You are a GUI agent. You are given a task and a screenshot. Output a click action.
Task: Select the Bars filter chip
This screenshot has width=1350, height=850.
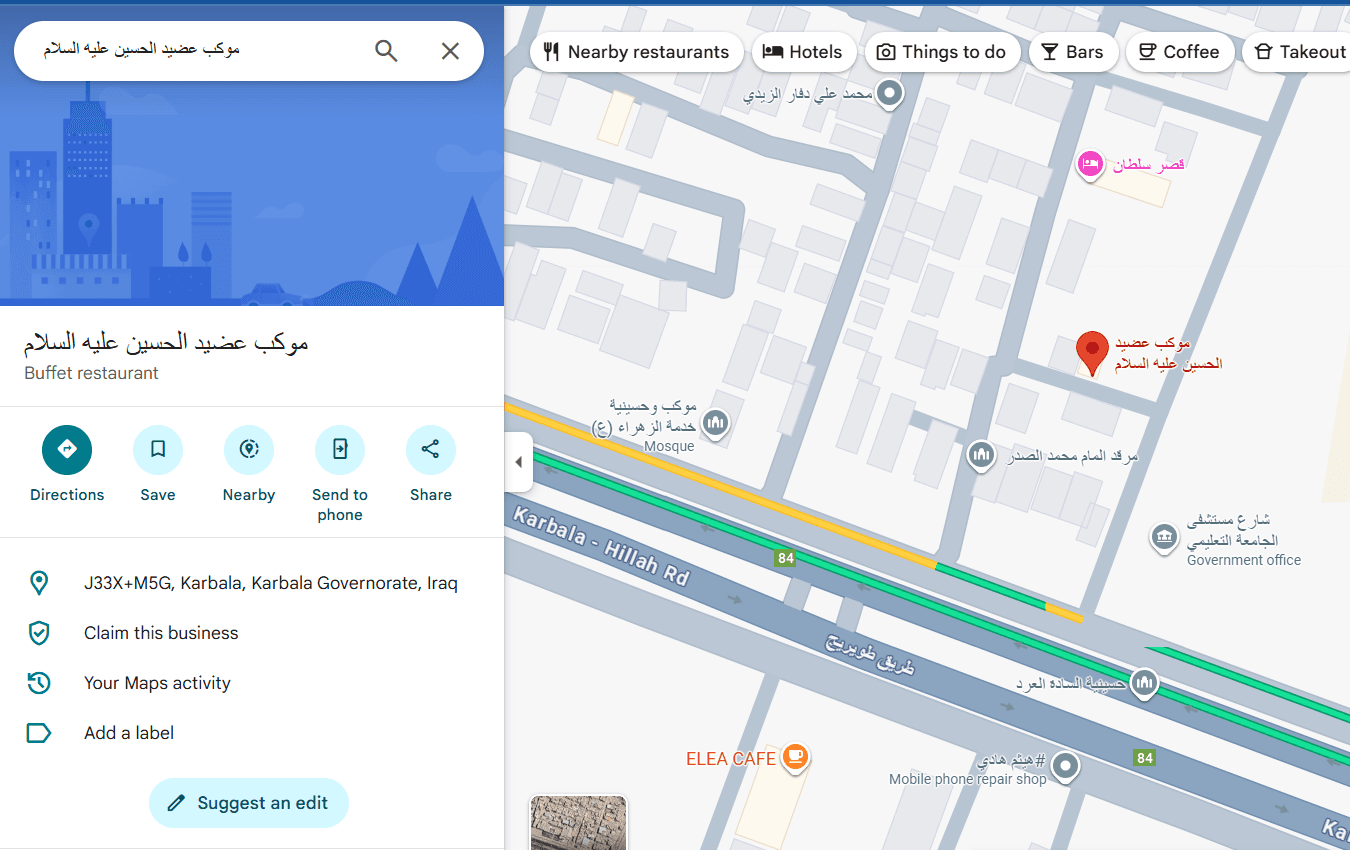click(x=1073, y=52)
